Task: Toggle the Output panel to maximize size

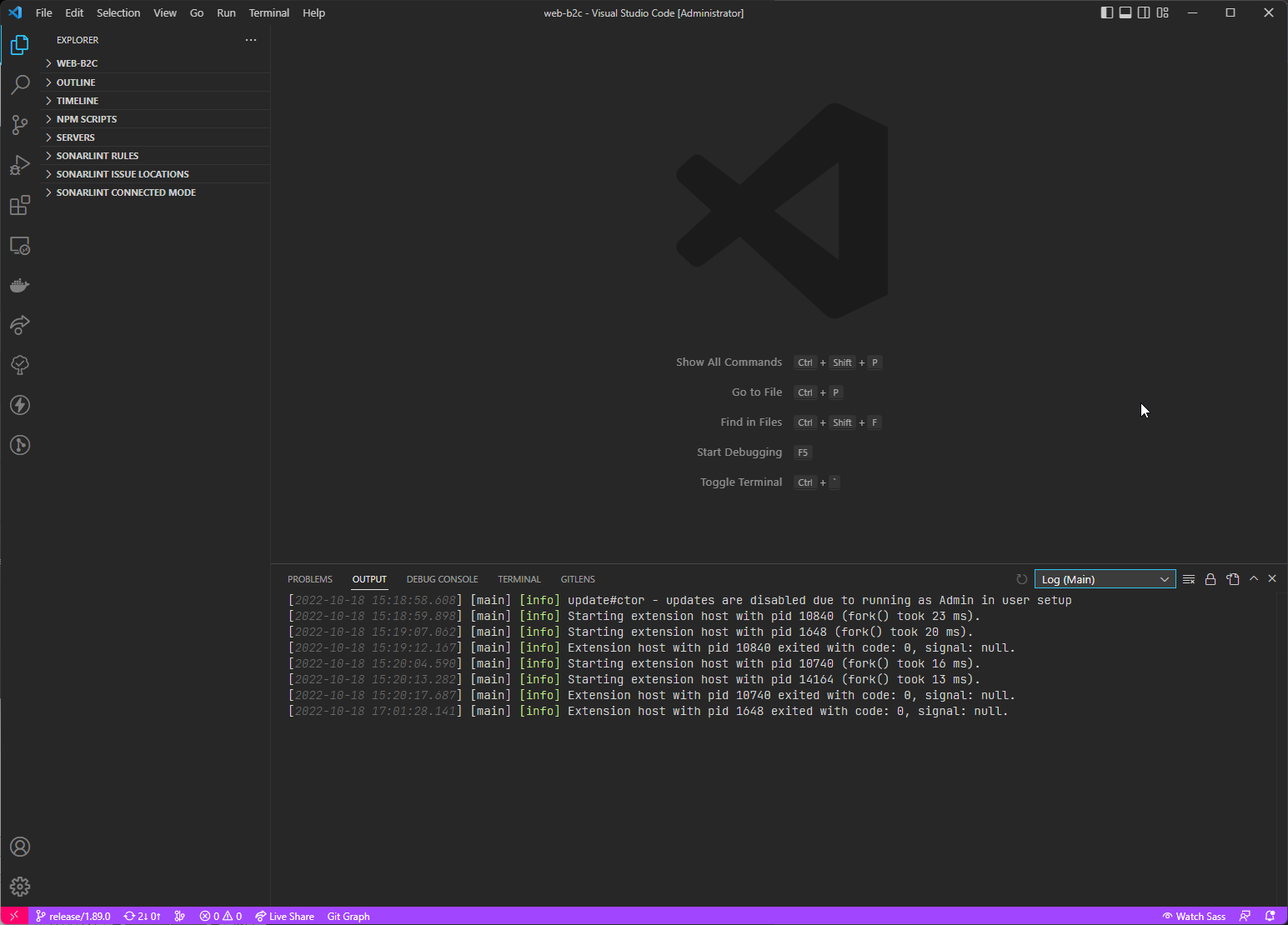Action: tap(1253, 578)
